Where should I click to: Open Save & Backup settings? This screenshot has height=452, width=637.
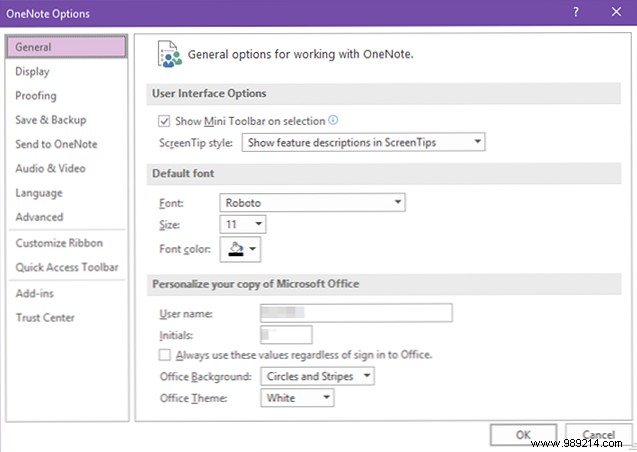tap(66, 120)
